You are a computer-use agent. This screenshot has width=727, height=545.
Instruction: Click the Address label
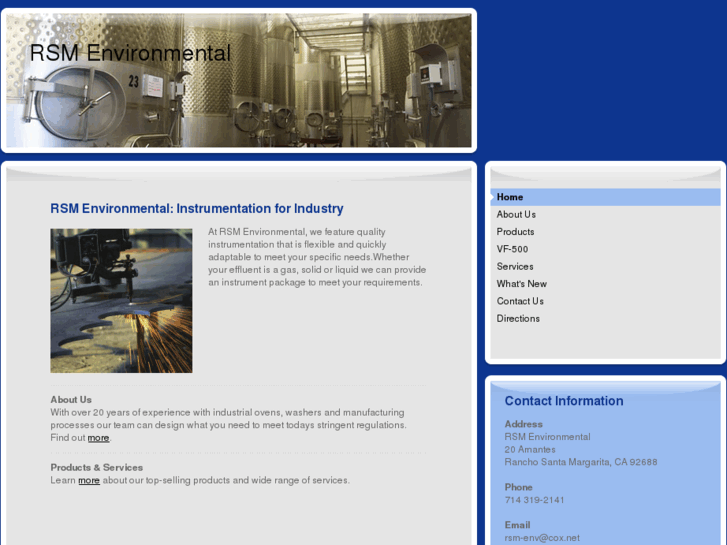[523, 424]
